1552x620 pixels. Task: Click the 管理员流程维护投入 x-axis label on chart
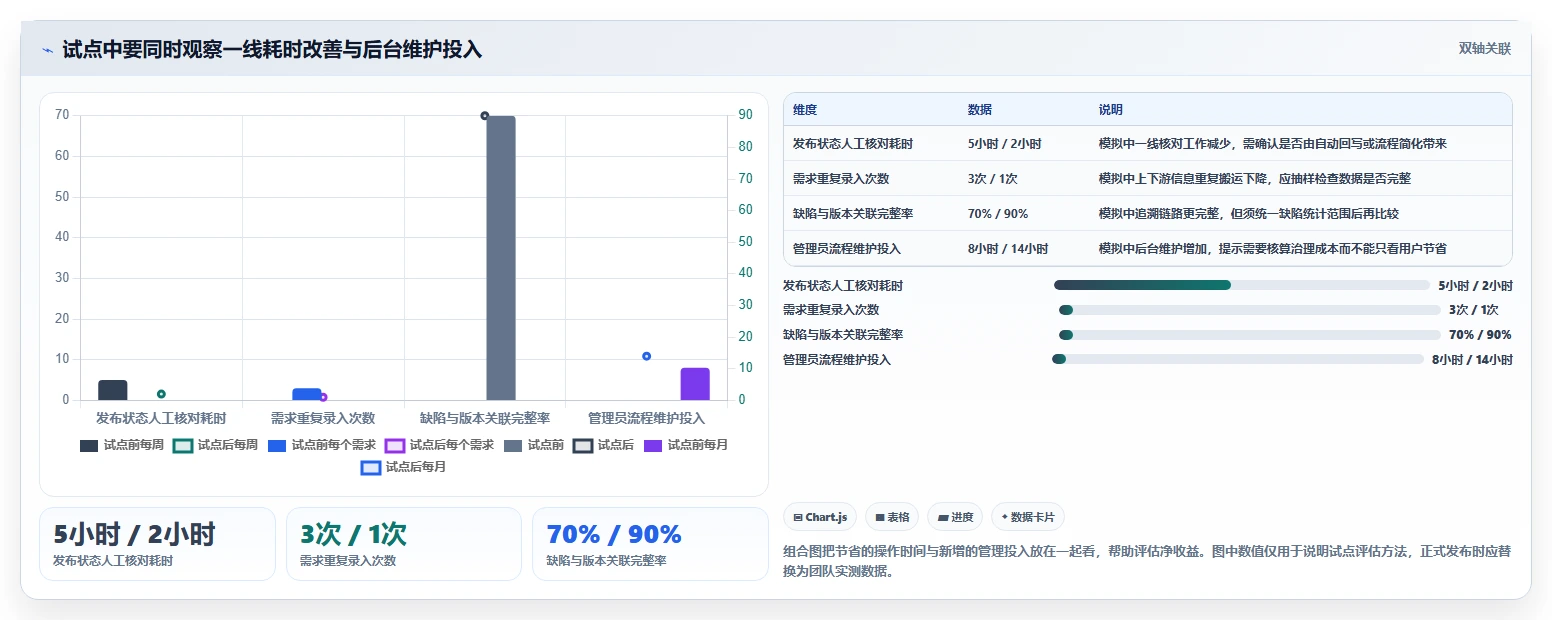click(647, 418)
